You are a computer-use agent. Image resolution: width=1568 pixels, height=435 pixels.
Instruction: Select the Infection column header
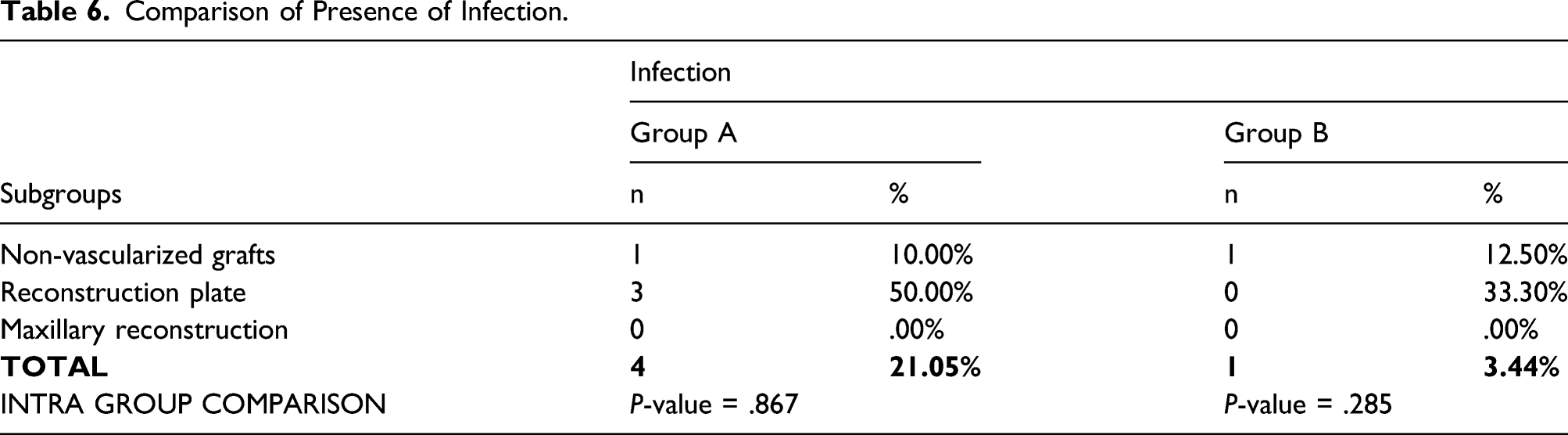click(x=680, y=72)
